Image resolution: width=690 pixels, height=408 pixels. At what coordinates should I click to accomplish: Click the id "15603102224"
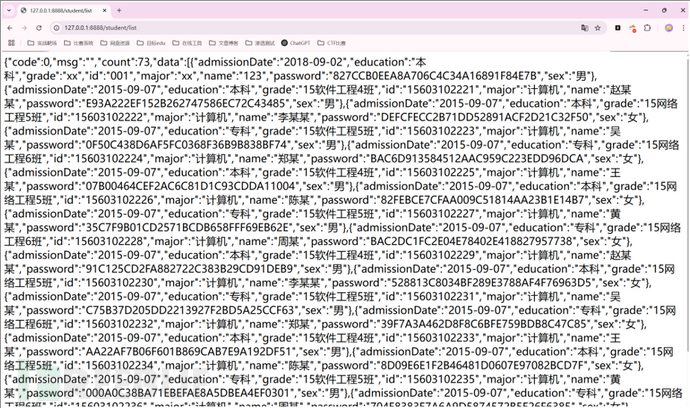tap(111, 158)
